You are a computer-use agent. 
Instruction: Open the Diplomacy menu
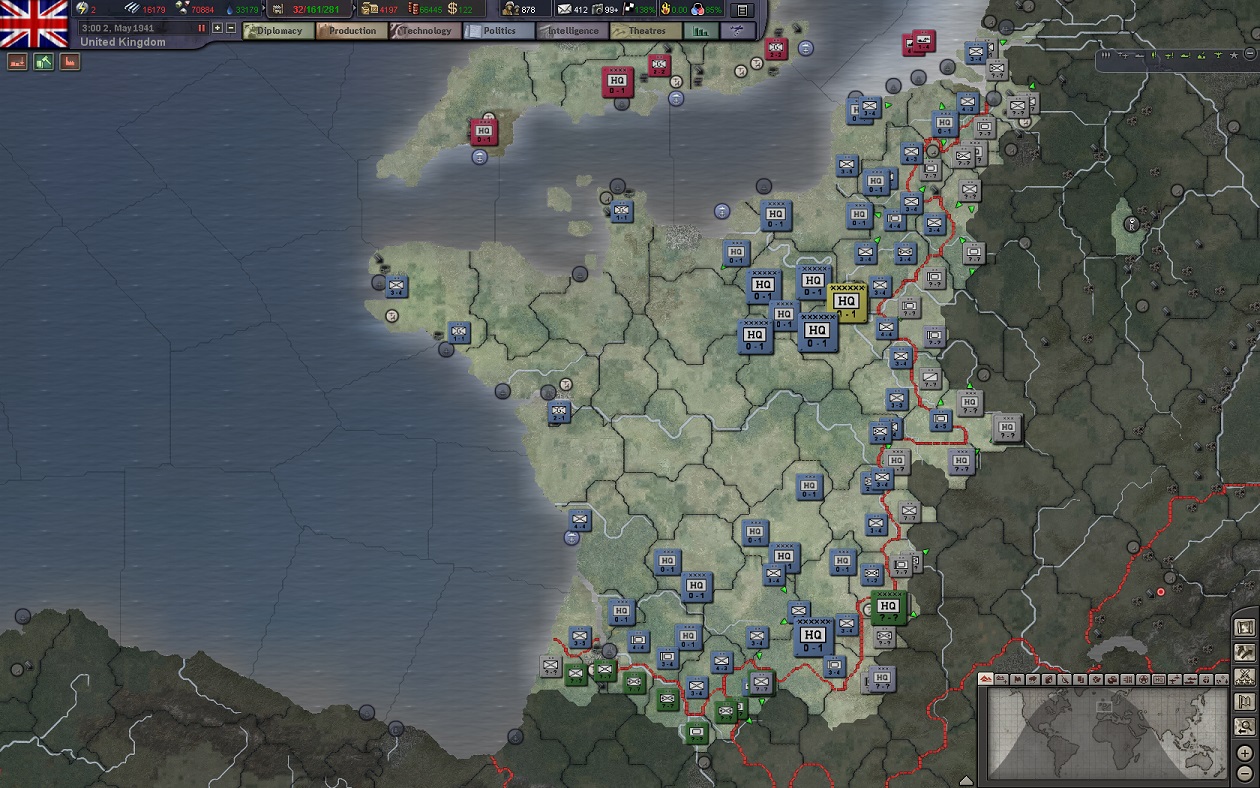(x=280, y=31)
